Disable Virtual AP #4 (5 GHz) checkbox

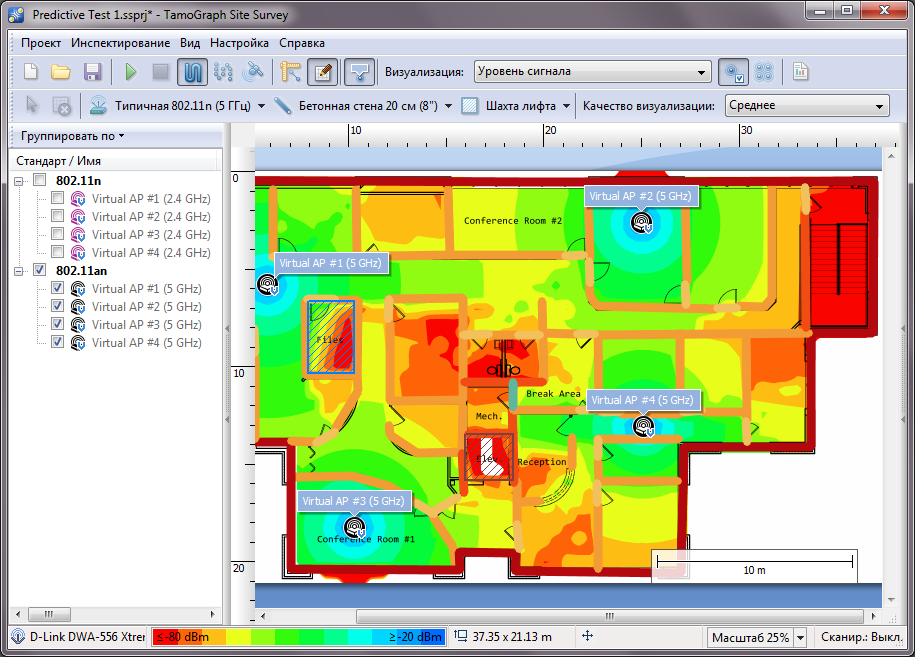click(57, 341)
